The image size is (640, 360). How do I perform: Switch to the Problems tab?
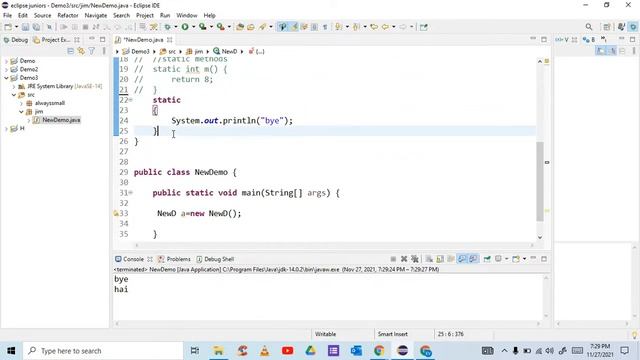tap(175, 259)
